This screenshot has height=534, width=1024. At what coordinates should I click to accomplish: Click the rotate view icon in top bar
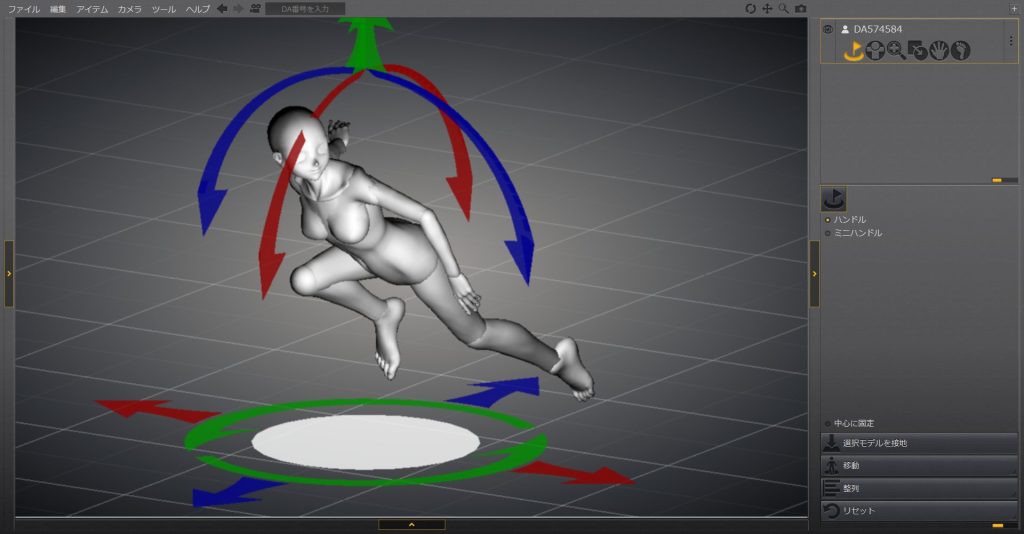point(751,9)
